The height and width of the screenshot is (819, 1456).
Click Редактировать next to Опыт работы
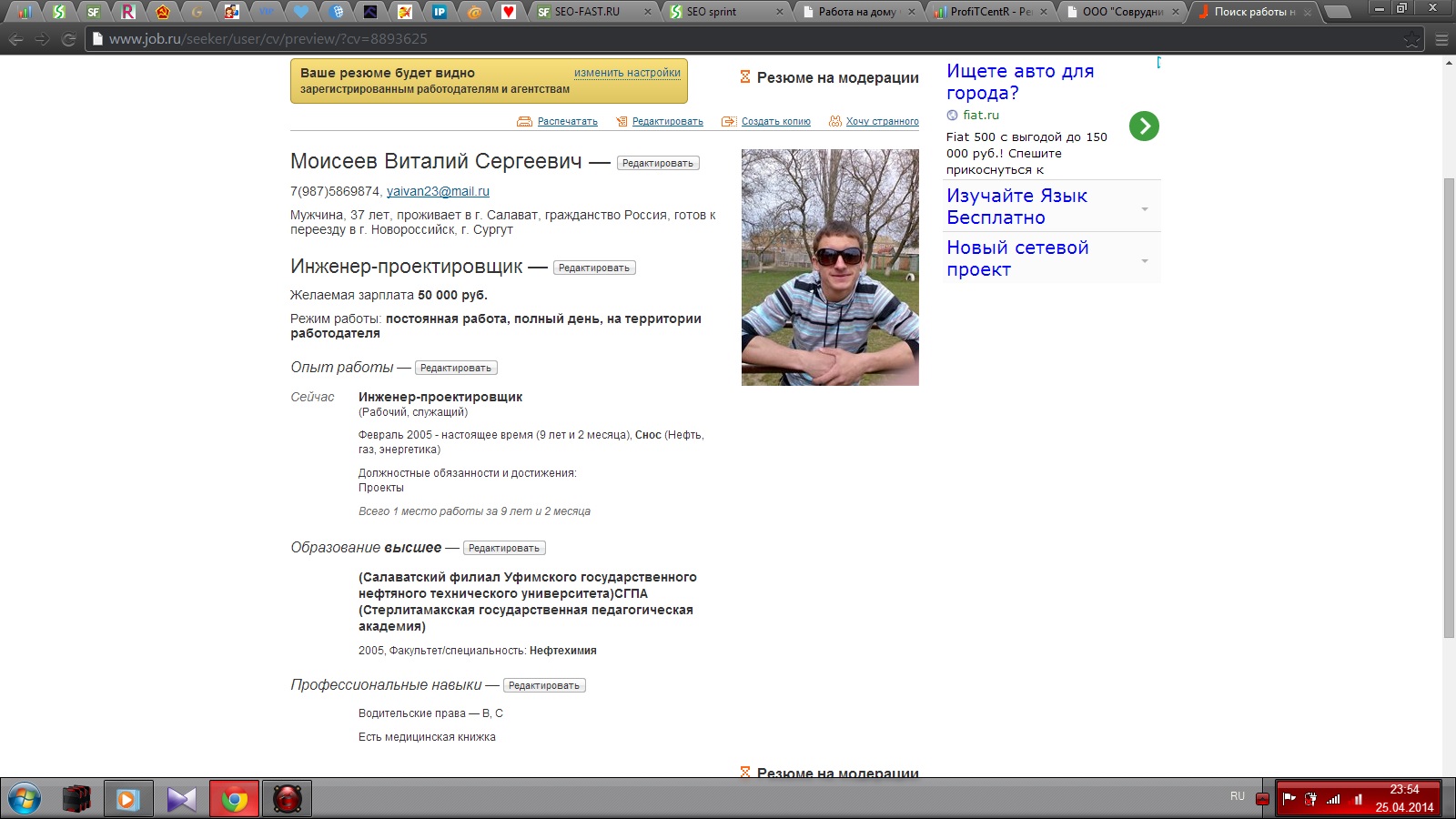tap(456, 368)
